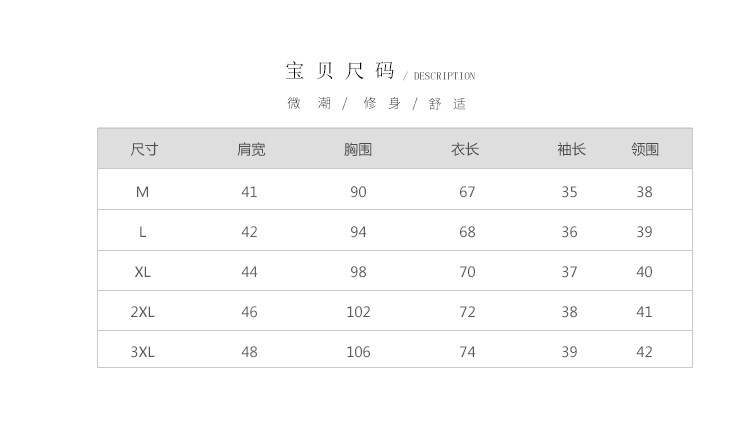The height and width of the screenshot is (430, 750).
Task: Select the 3XL size row label
Action: (x=142, y=352)
